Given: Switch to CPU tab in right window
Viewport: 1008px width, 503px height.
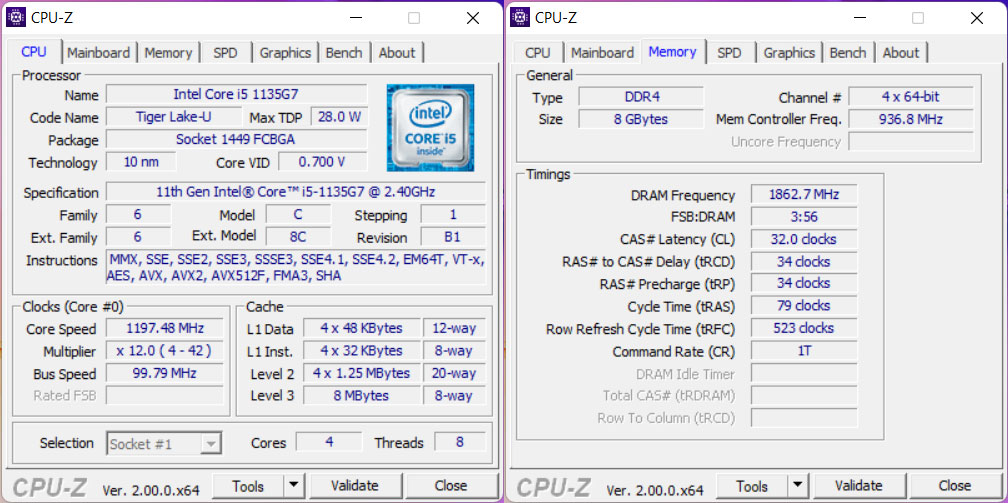Looking at the screenshot, I should (537, 53).
